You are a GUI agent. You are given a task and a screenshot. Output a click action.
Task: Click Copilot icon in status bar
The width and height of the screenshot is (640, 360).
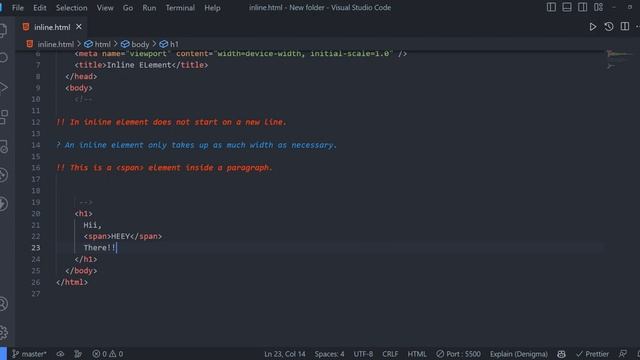point(561,354)
